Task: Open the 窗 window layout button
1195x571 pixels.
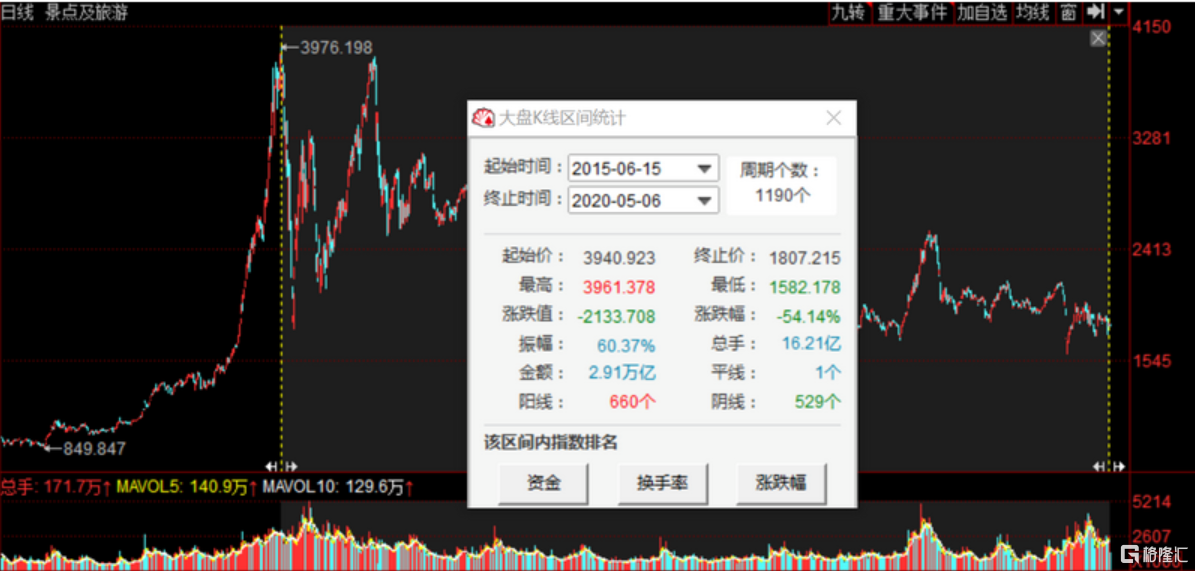Action: pos(1068,12)
